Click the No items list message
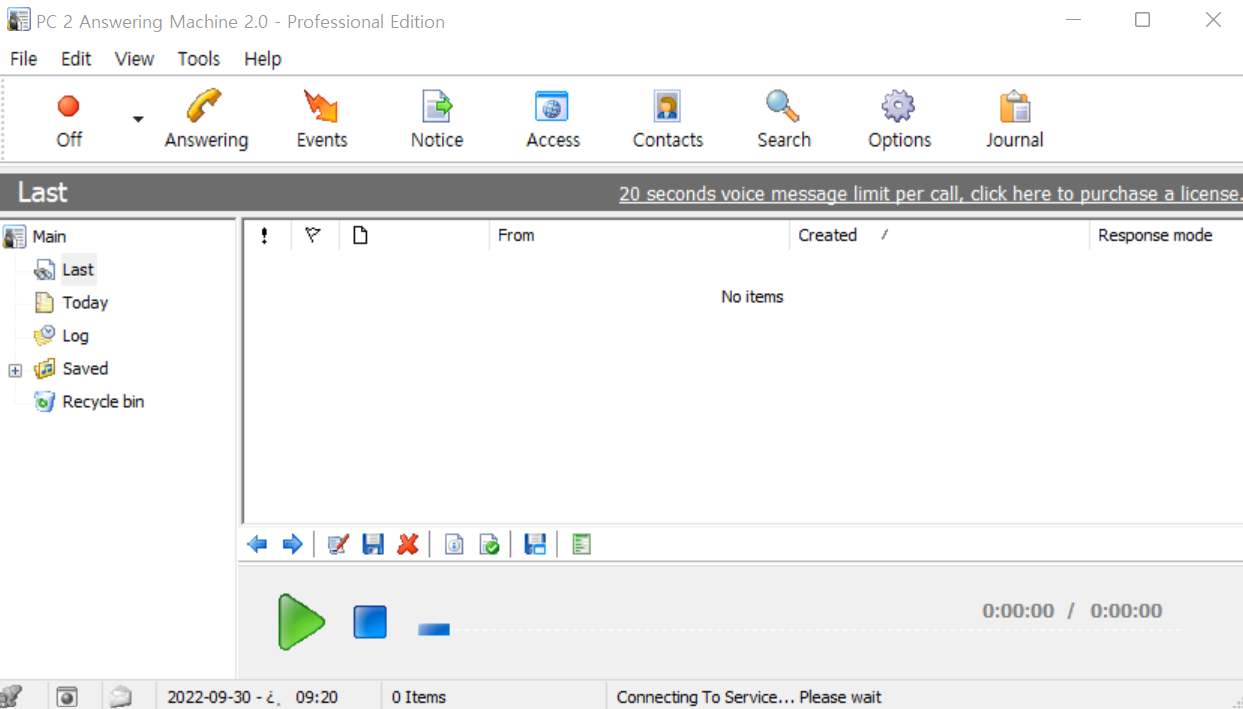 click(x=752, y=297)
